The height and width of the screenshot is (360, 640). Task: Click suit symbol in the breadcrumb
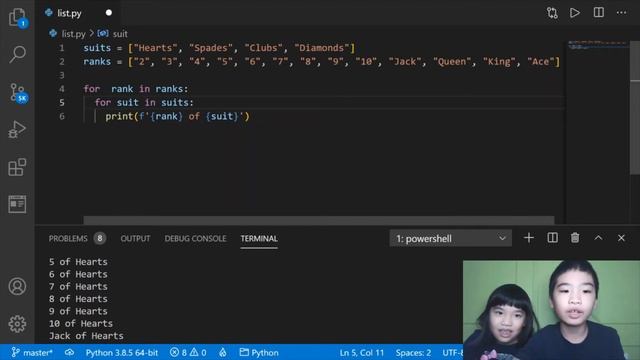coord(120,34)
